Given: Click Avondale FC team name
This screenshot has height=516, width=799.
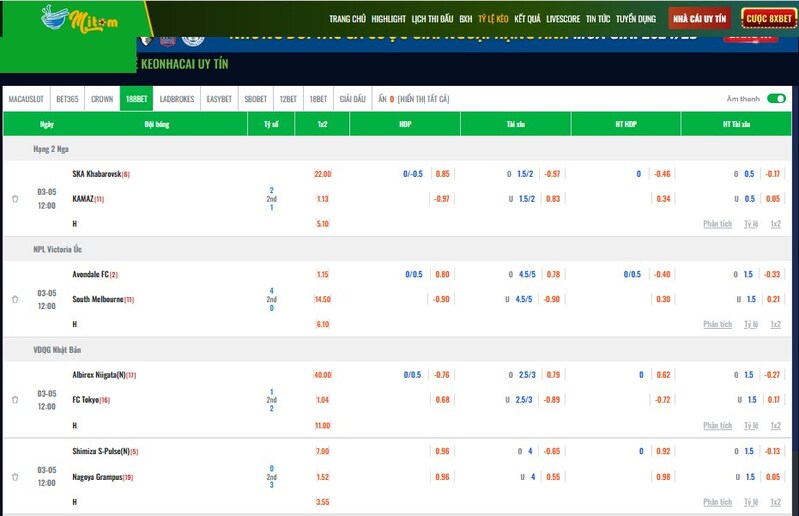Looking at the screenshot, I should (x=91, y=274).
